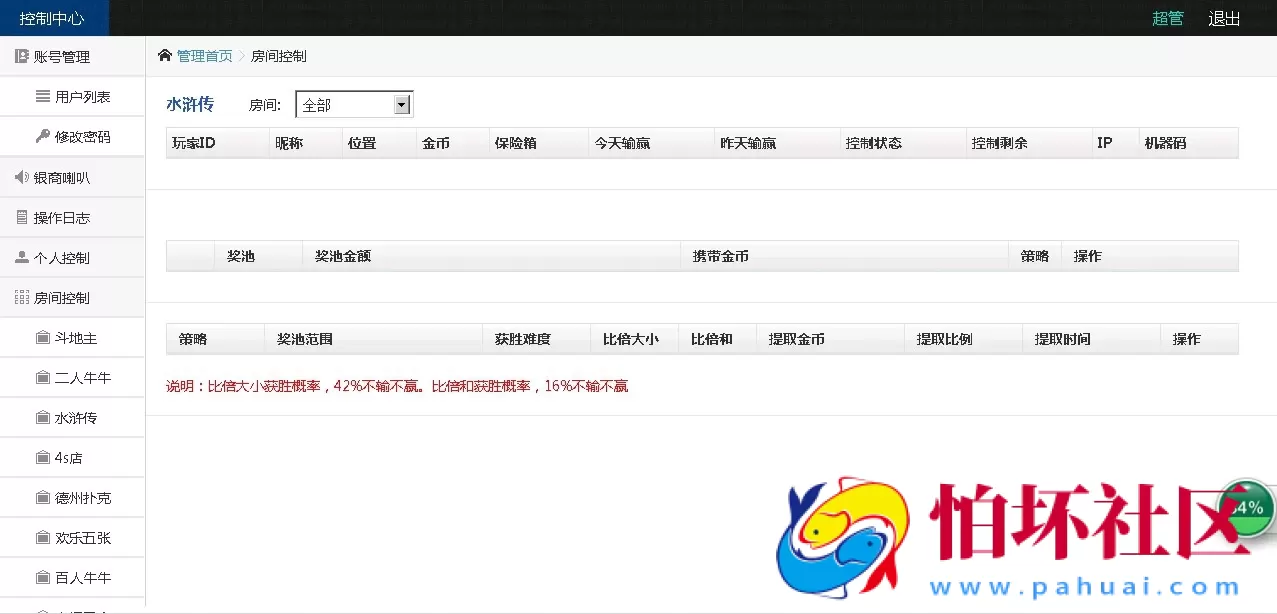Click the home icon in the breadcrumb
Screen dimensions: 1277x614
(x=165, y=56)
